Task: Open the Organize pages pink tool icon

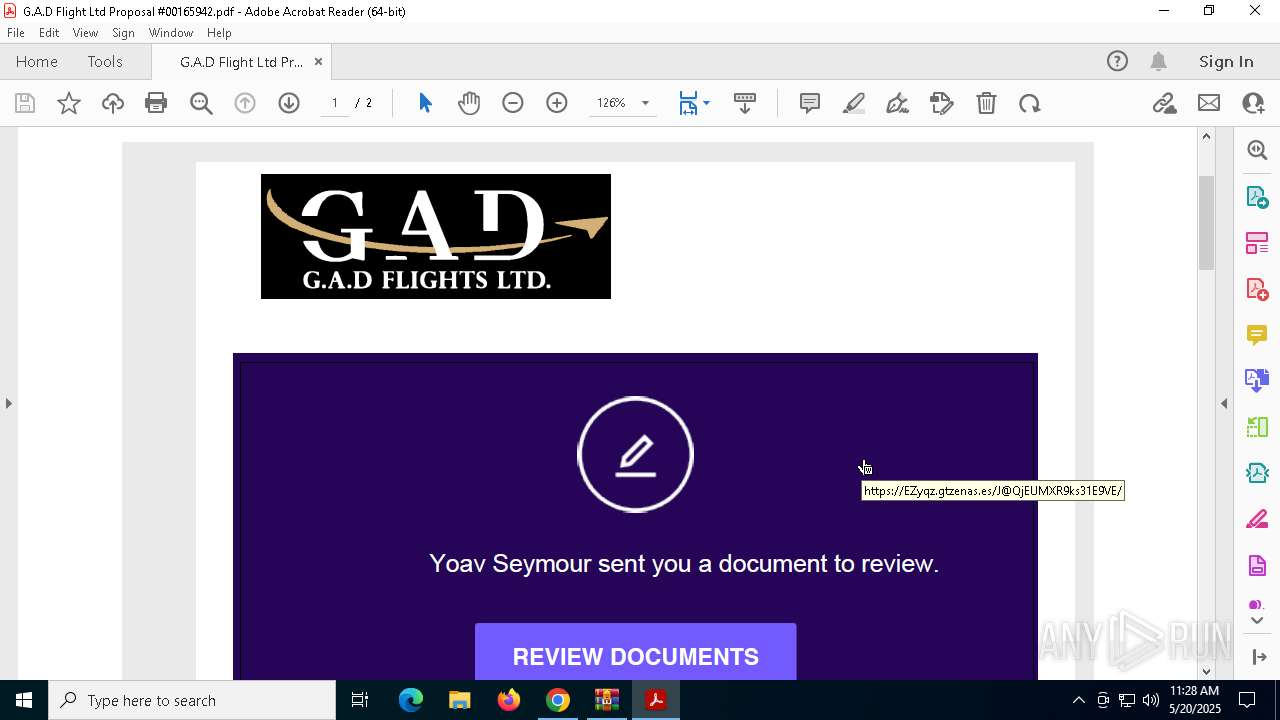Action: [1257, 243]
